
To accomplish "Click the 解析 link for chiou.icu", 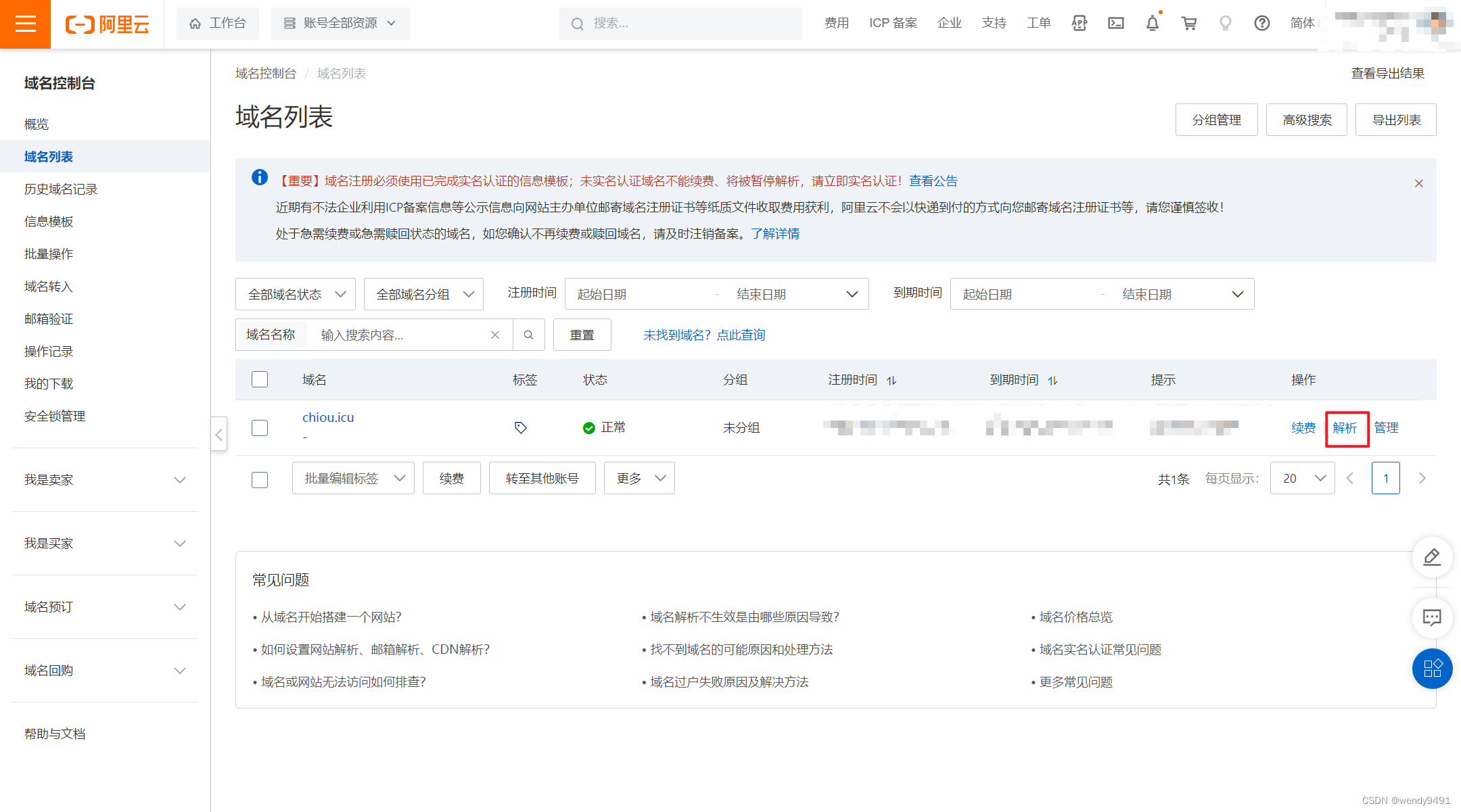I will click(x=1345, y=428).
